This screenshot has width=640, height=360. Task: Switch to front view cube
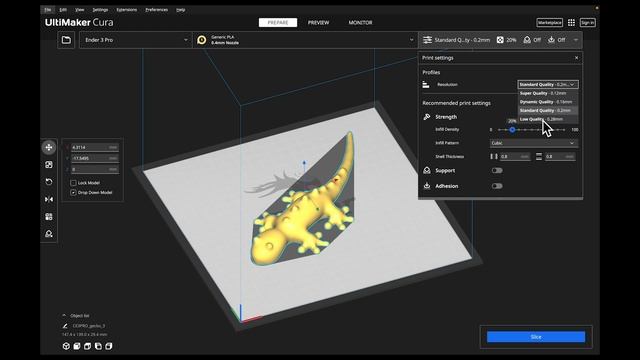tap(77, 346)
